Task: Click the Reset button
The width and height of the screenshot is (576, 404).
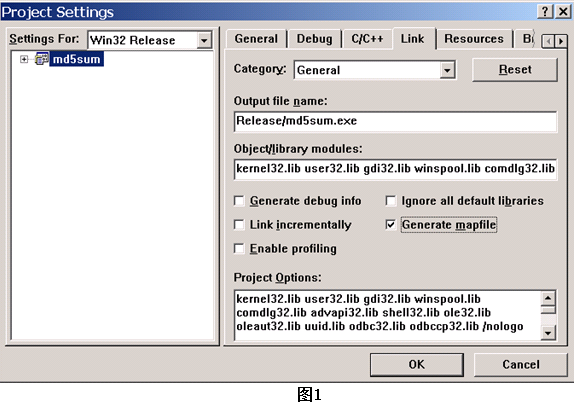Action: [x=515, y=69]
